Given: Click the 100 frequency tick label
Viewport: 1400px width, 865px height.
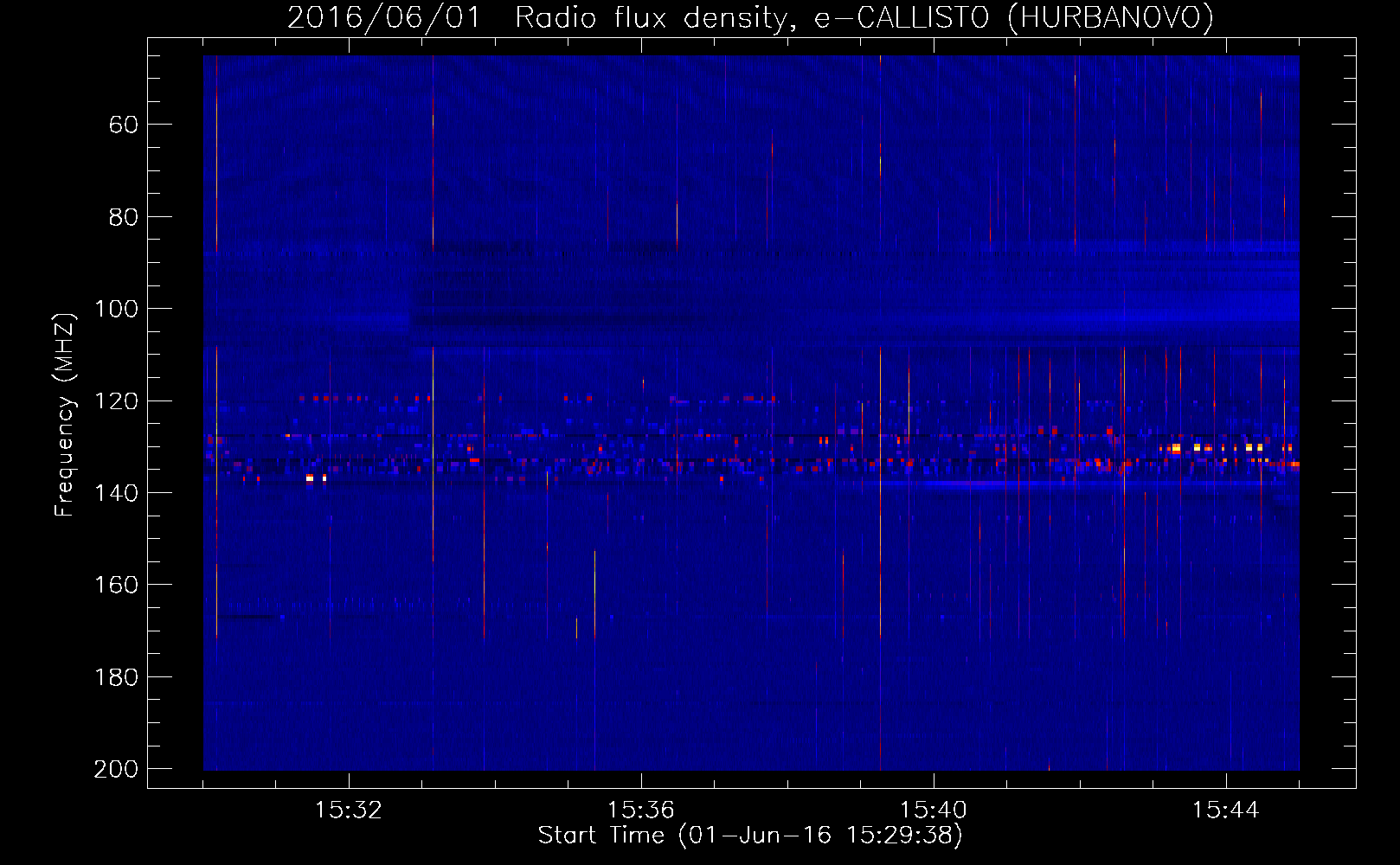Looking at the screenshot, I should point(117,309).
